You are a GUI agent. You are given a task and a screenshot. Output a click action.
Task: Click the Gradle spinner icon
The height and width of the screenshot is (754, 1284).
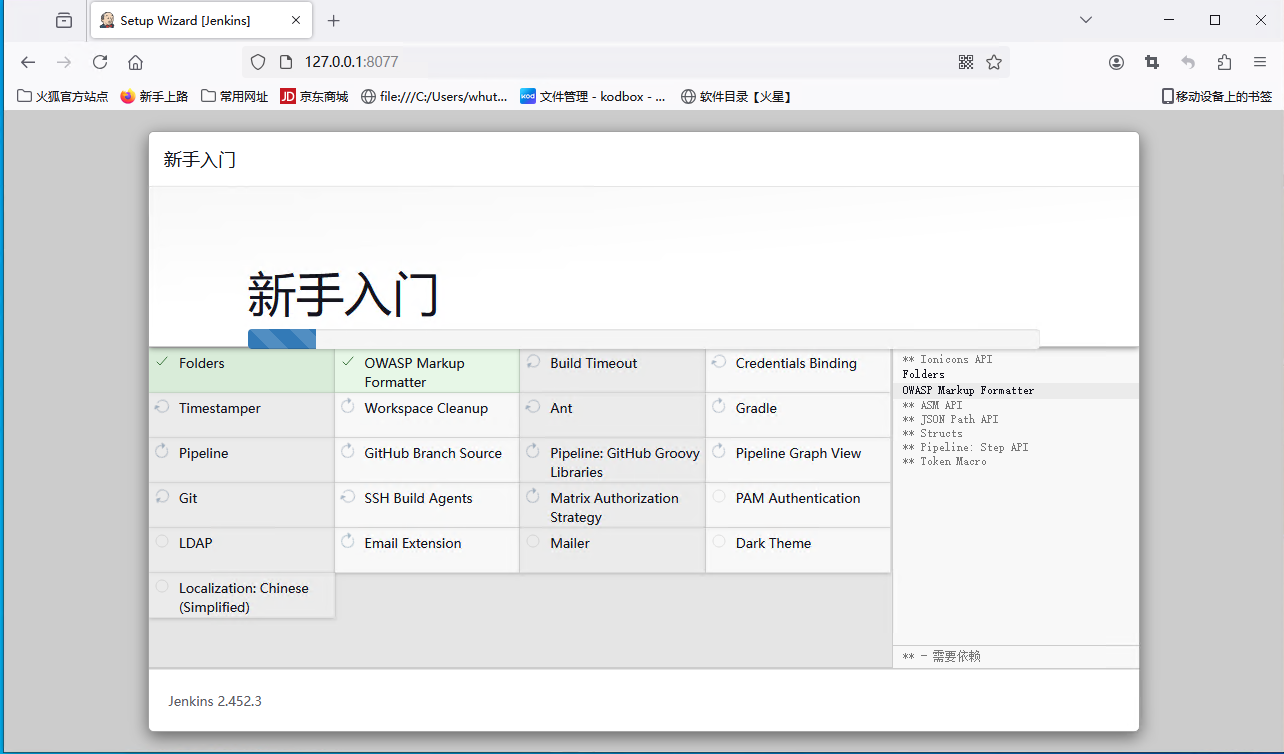(718, 407)
